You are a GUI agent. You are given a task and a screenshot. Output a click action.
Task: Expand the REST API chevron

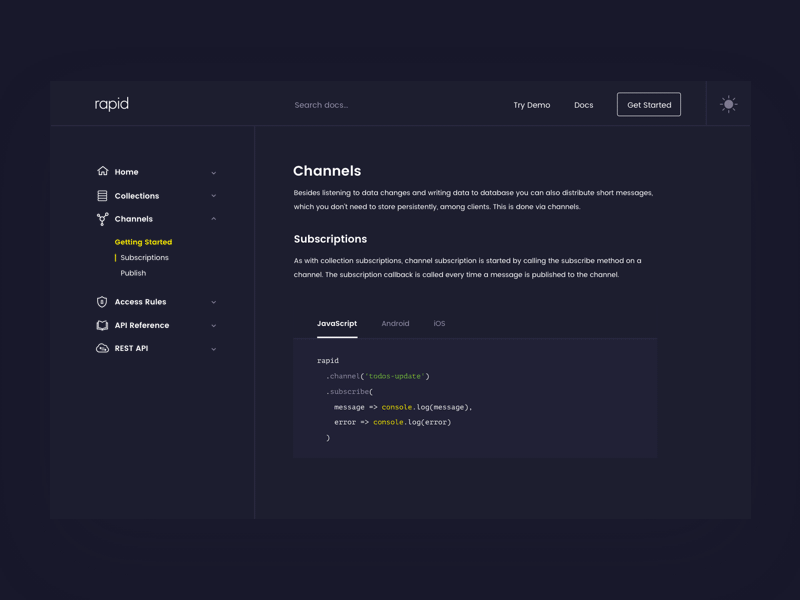[214, 349]
